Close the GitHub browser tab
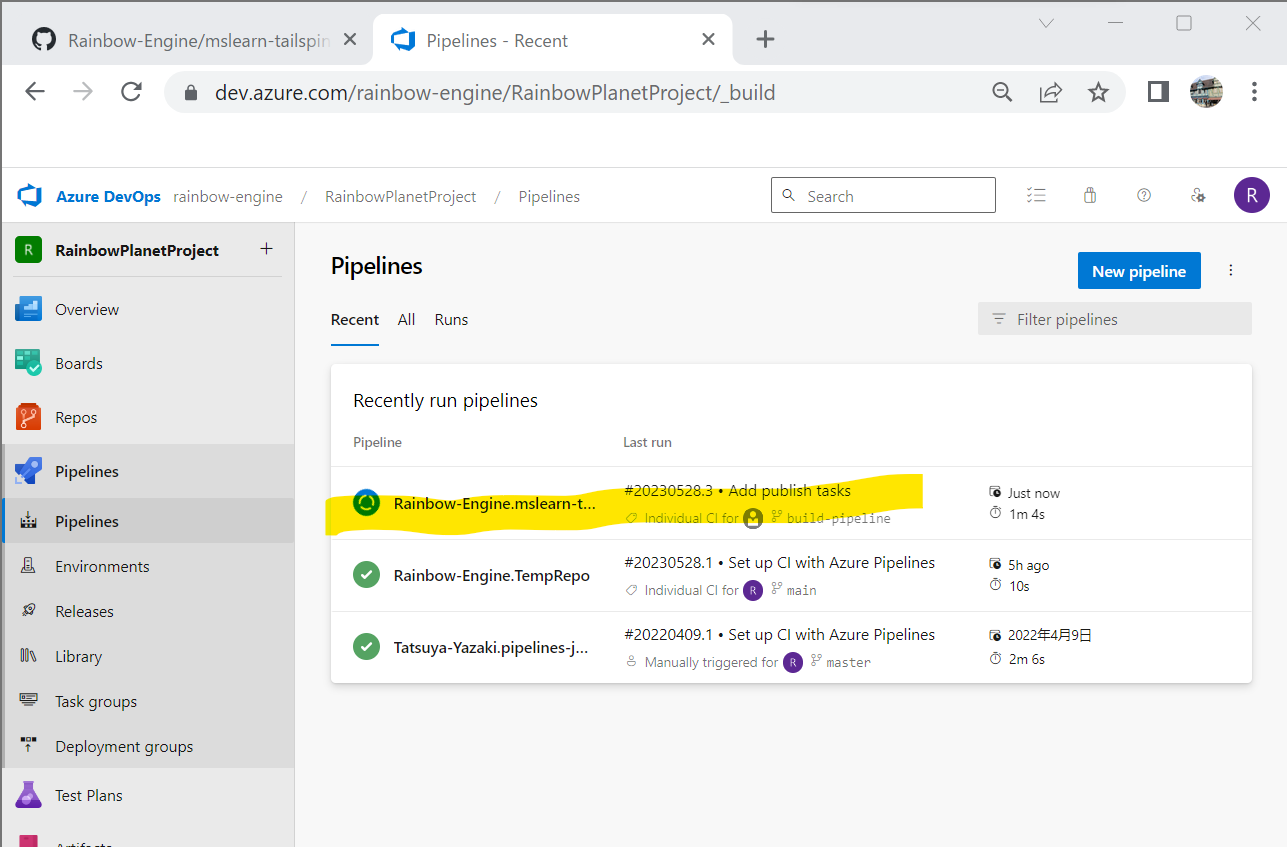This screenshot has width=1287, height=847. (x=350, y=40)
